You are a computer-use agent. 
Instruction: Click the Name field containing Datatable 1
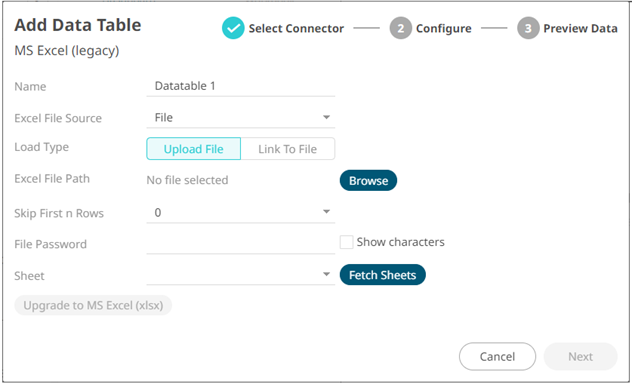point(241,86)
